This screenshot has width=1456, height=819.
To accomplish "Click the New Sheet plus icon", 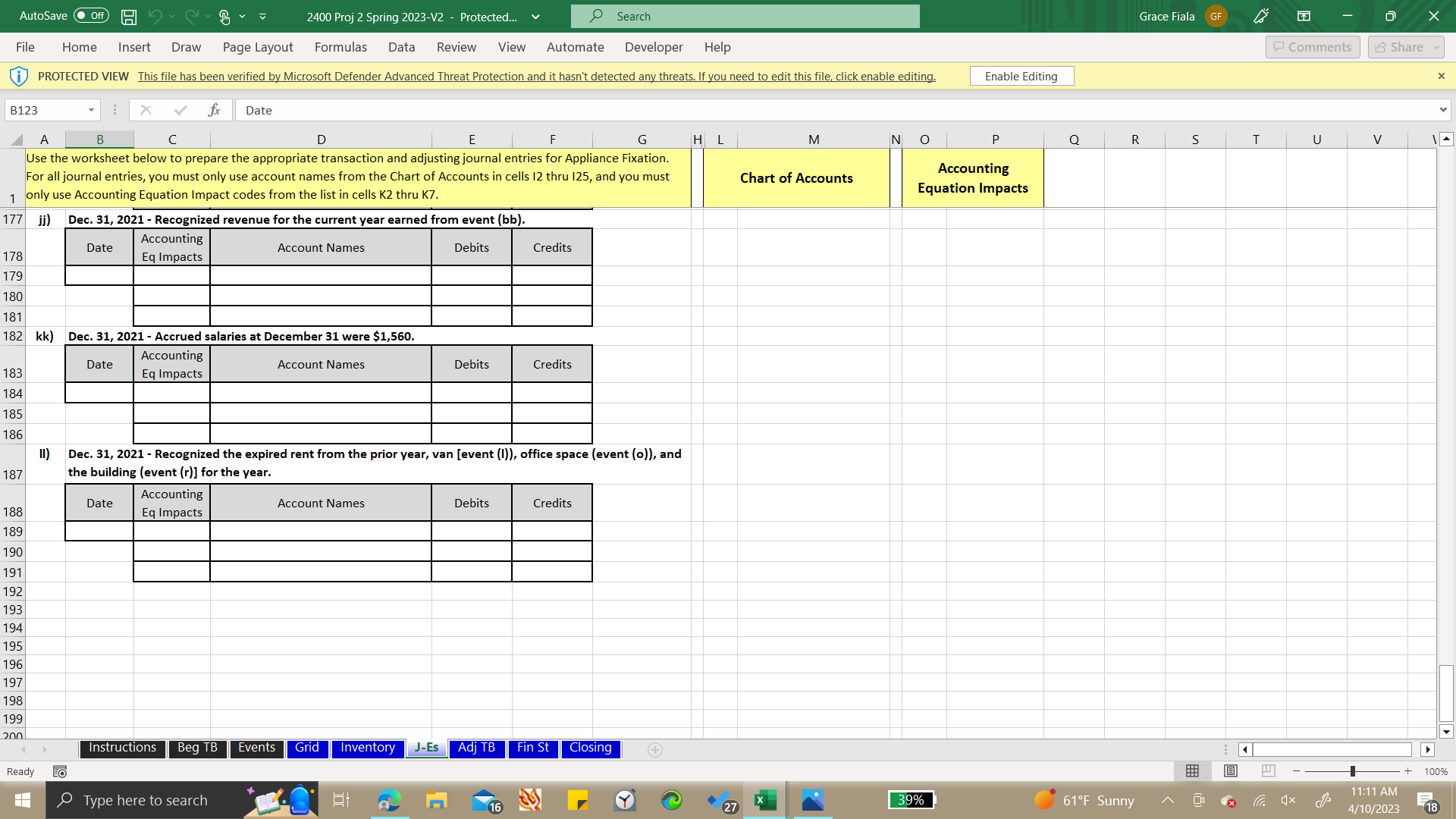I will coord(655,749).
